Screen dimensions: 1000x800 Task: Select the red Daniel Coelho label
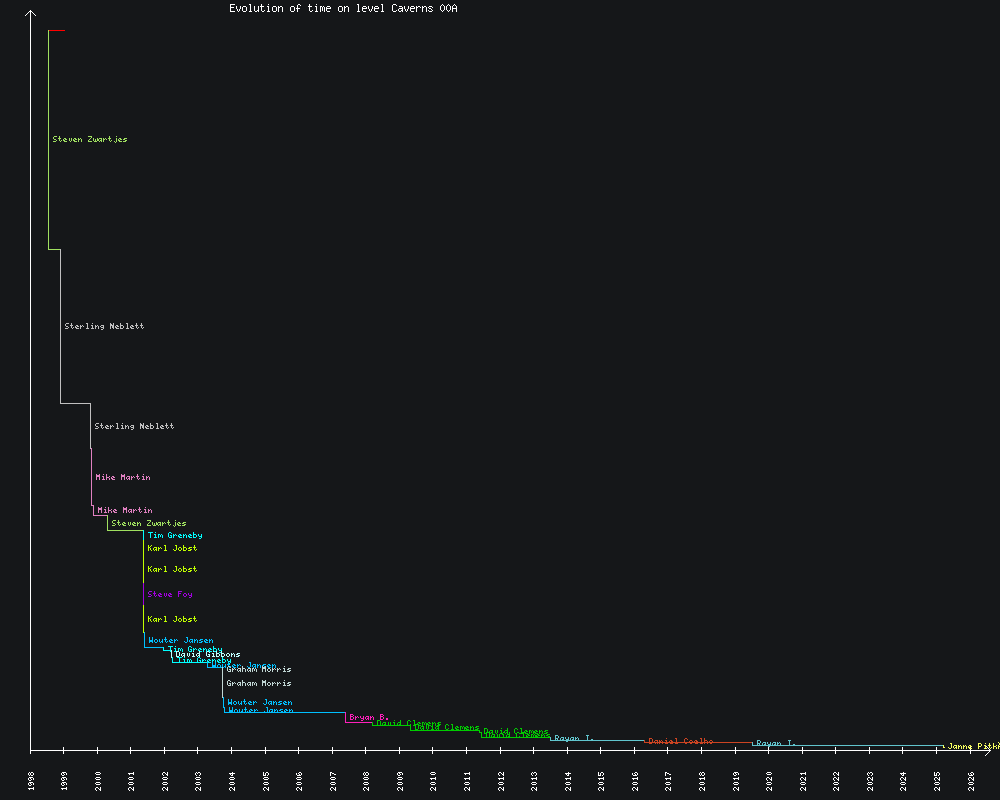click(680, 741)
